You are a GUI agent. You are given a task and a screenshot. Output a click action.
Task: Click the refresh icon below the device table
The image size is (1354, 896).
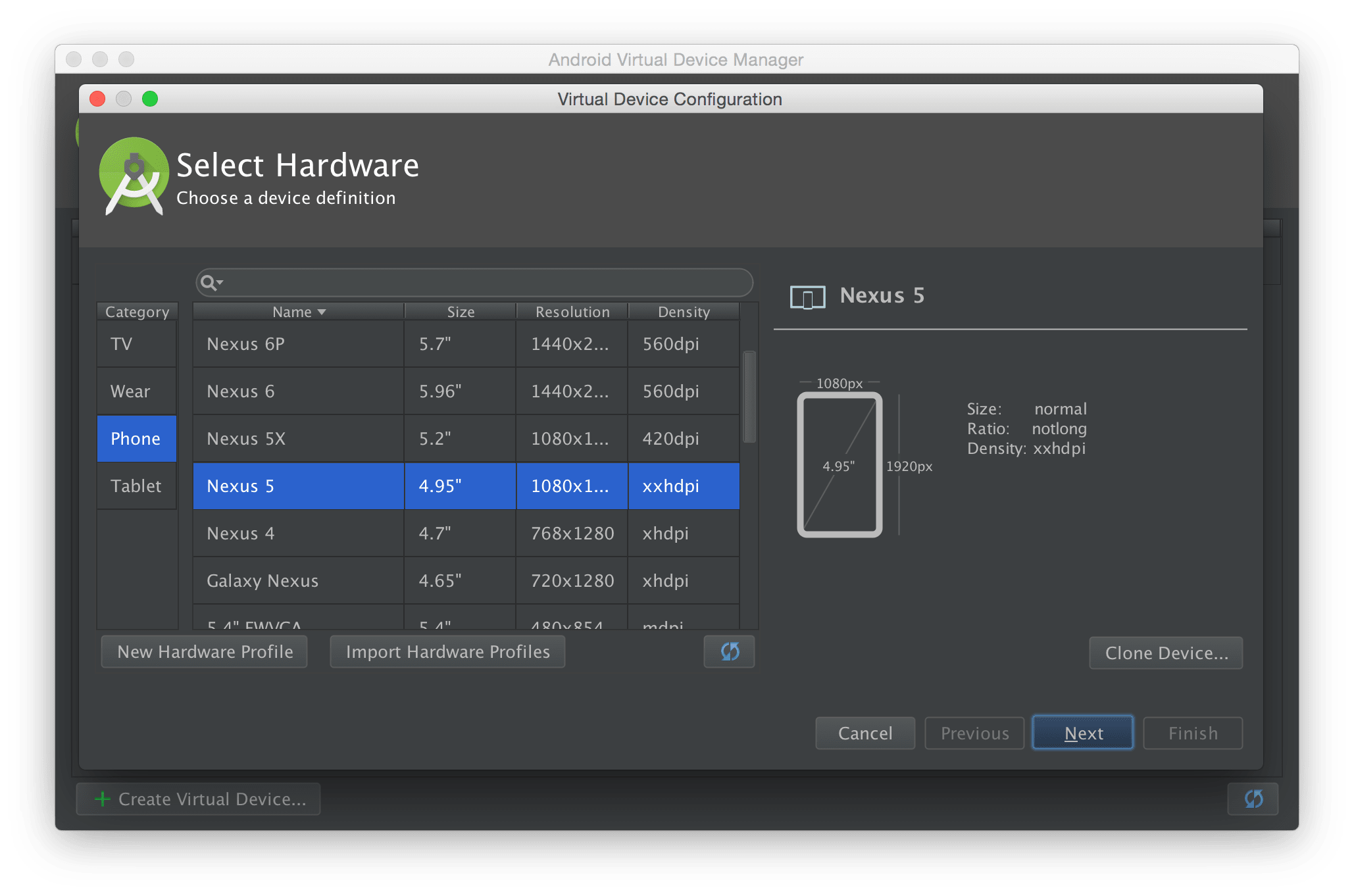(x=729, y=651)
